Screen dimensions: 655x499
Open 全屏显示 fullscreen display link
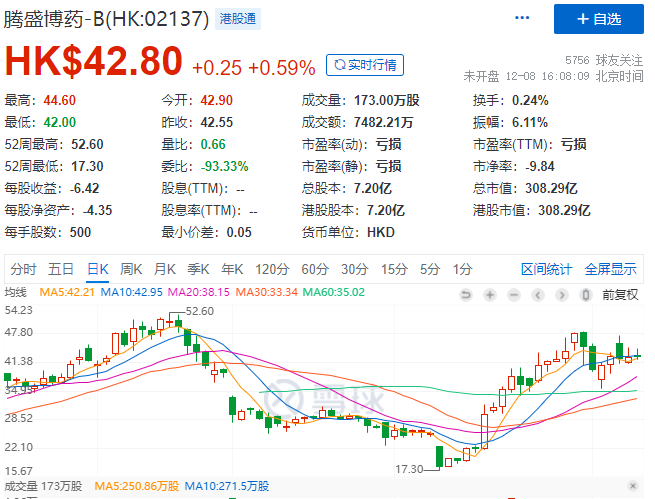pos(610,269)
